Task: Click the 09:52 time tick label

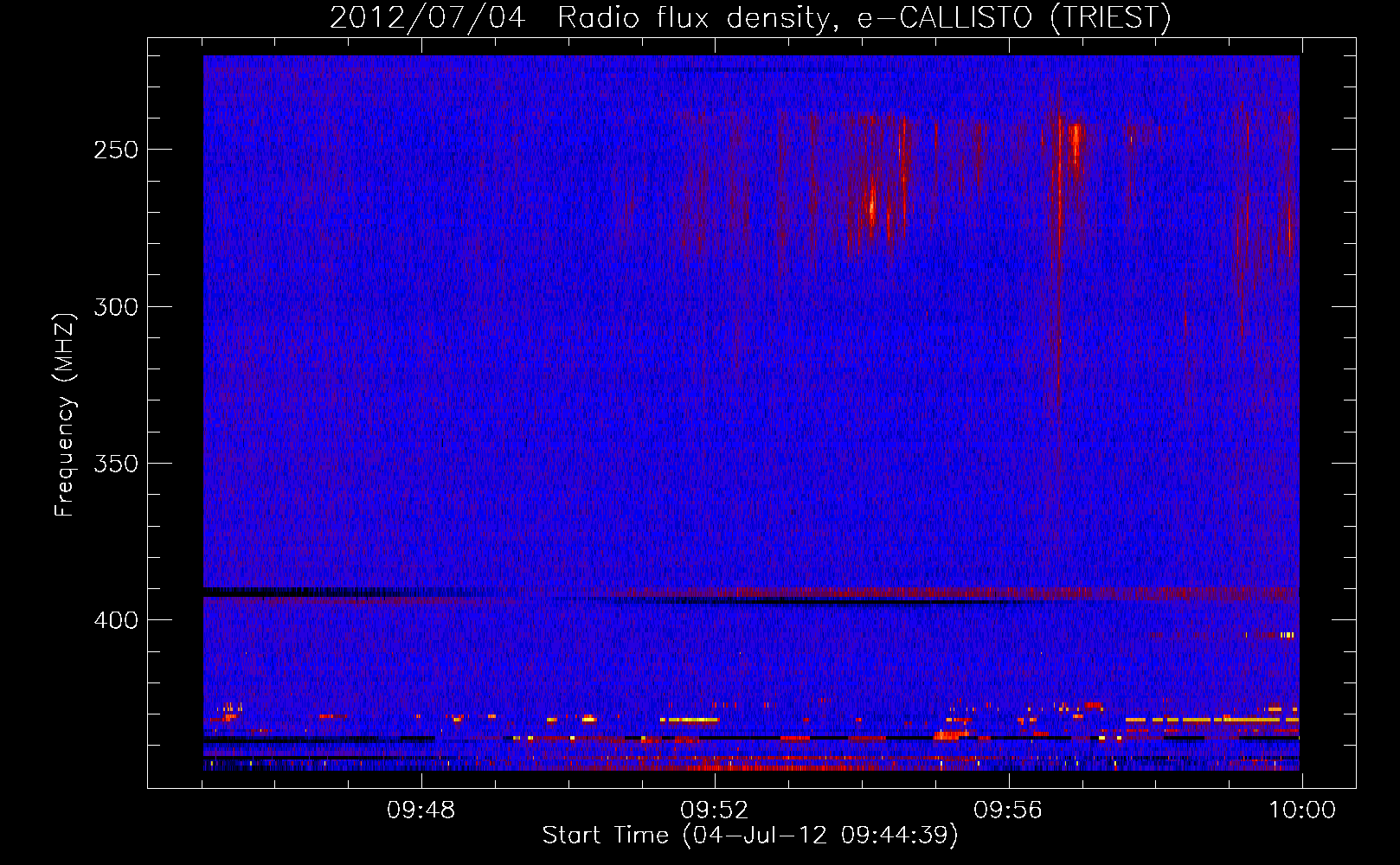Action: pos(714,811)
